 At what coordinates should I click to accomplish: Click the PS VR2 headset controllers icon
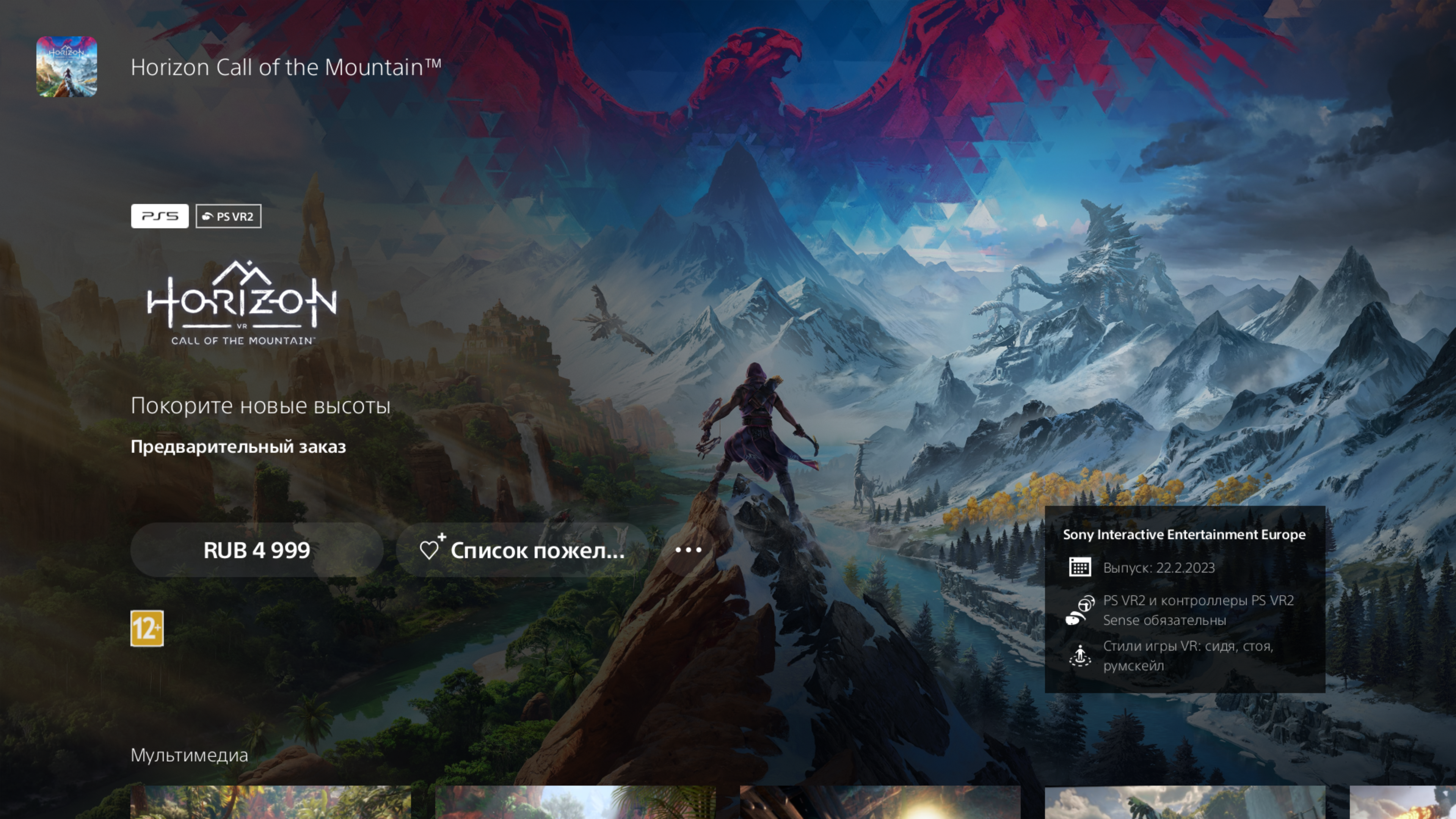1079,610
